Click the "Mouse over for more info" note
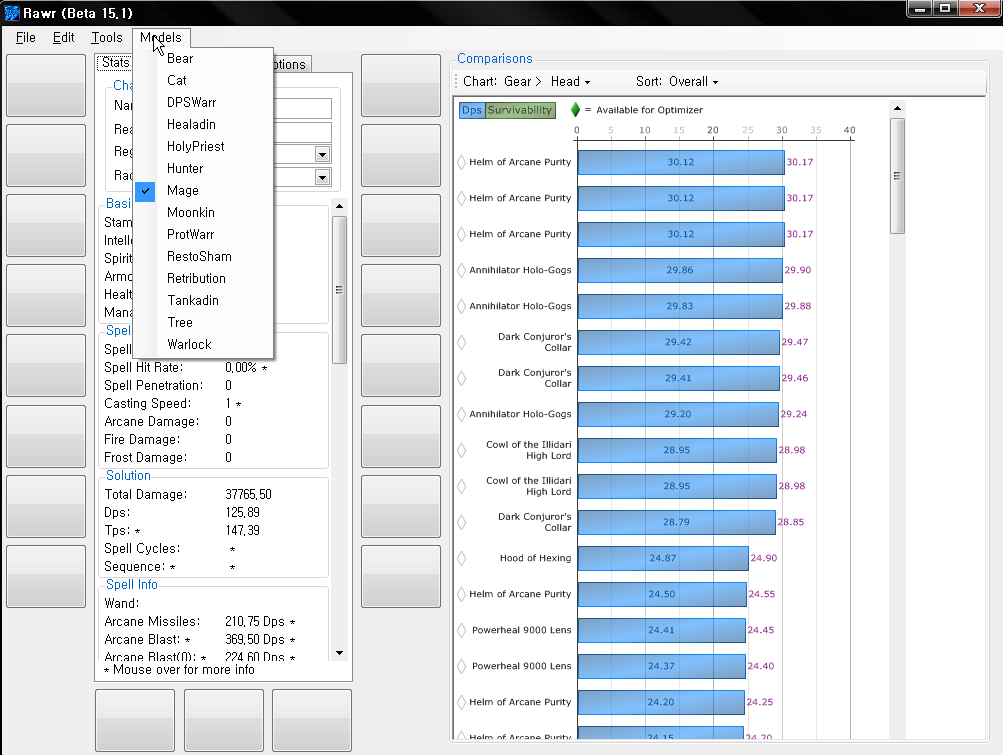The image size is (1003, 755). 179,670
